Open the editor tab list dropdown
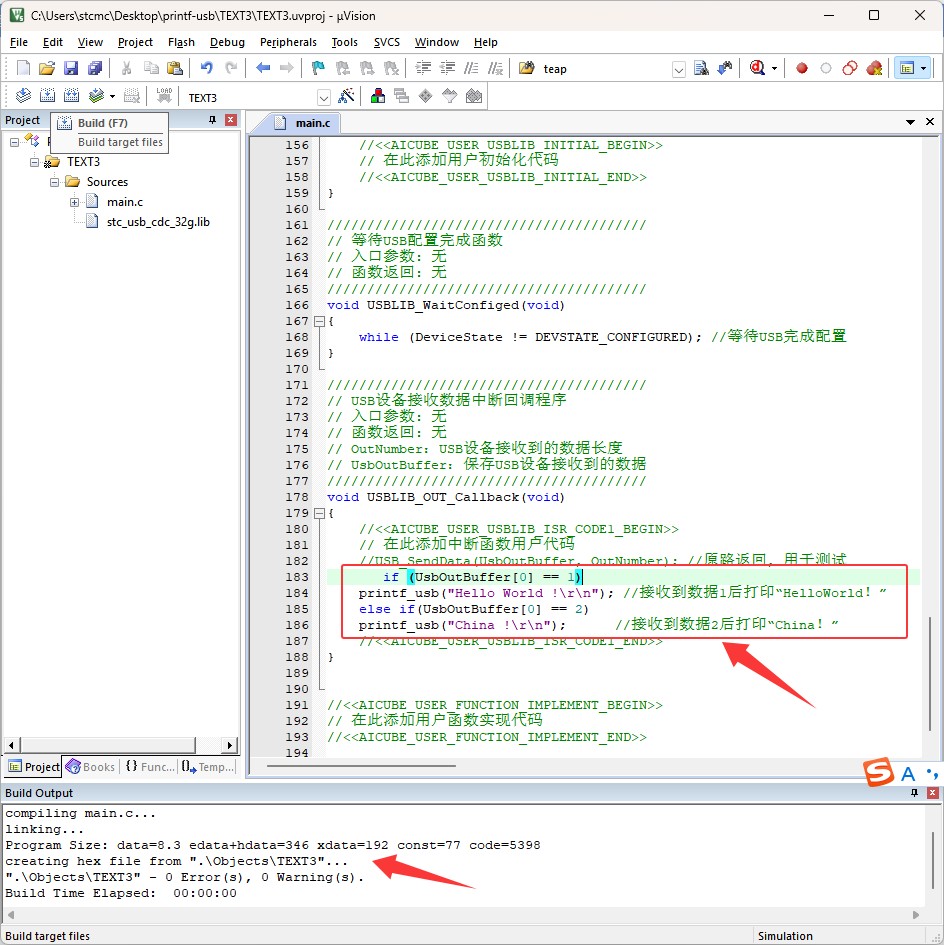Screen dimensions: 944x945 click(910, 122)
